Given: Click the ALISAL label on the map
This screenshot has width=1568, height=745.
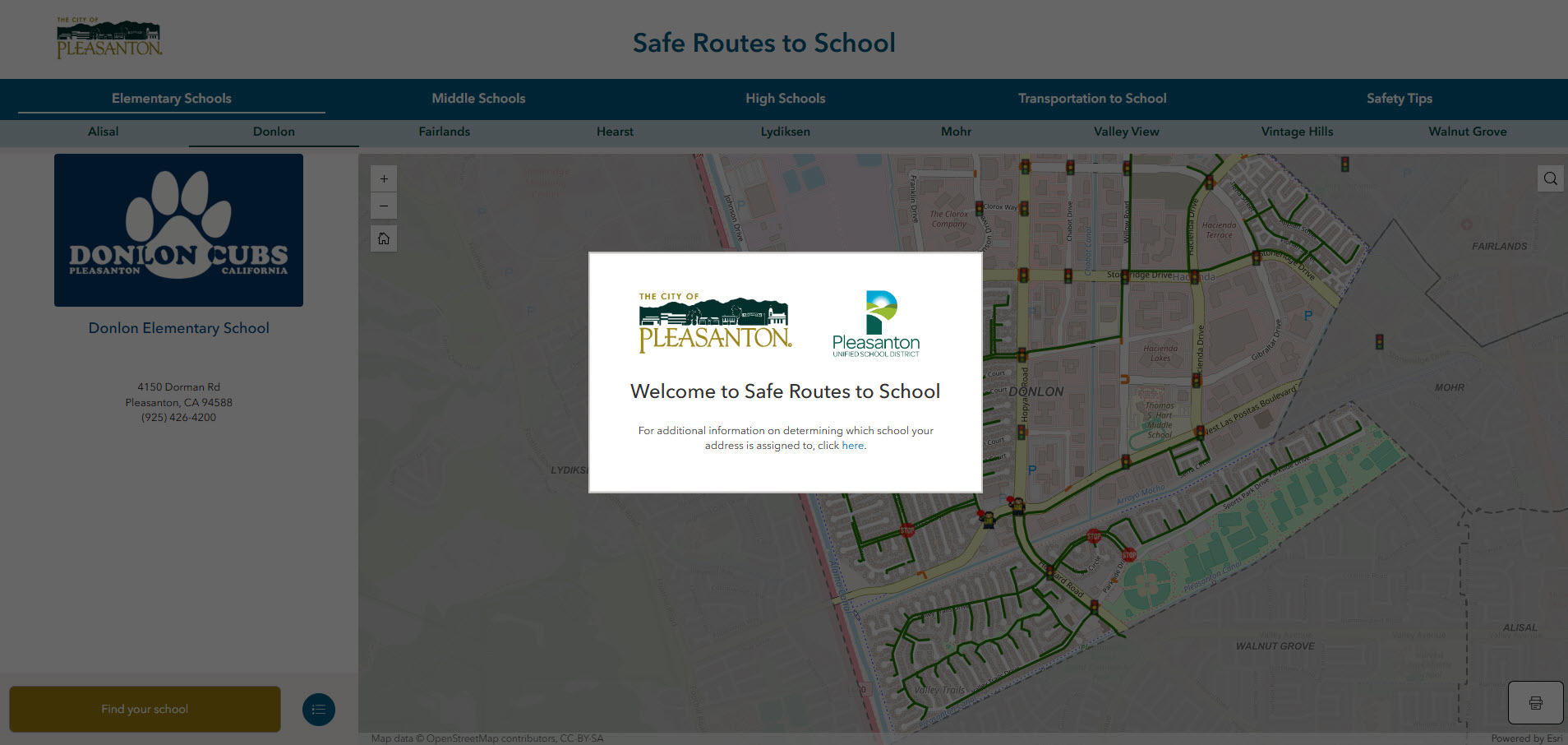Looking at the screenshot, I should point(1520,627).
